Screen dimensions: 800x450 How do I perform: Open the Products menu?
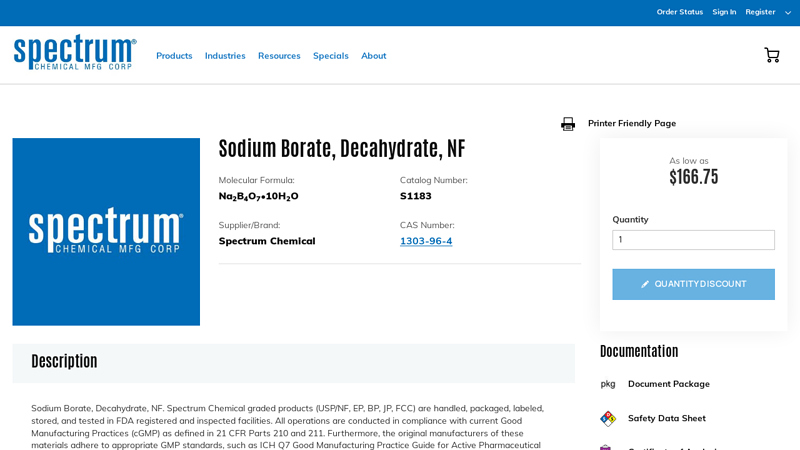[x=174, y=56]
